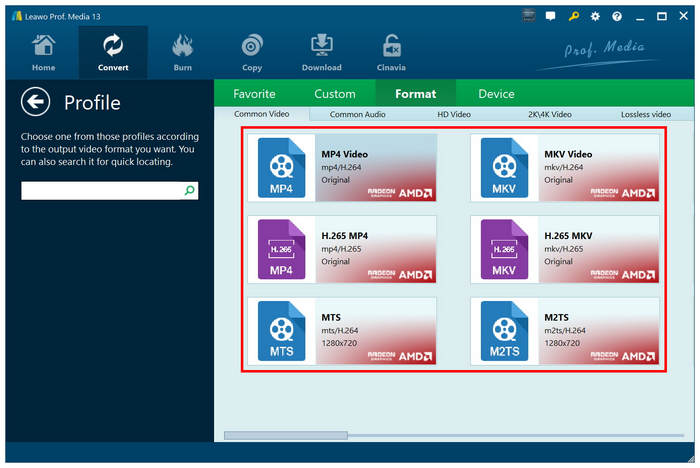
Task: Select the purple H.265 MKV file icon
Action: (x=504, y=249)
